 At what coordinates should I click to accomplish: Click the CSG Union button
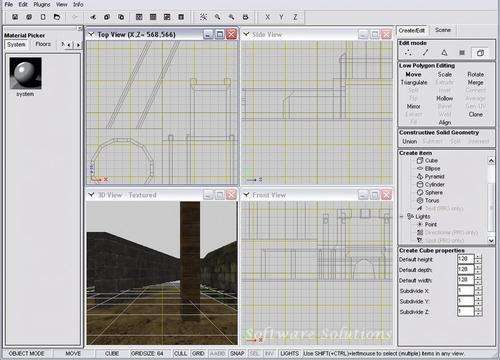pos(409,141)
